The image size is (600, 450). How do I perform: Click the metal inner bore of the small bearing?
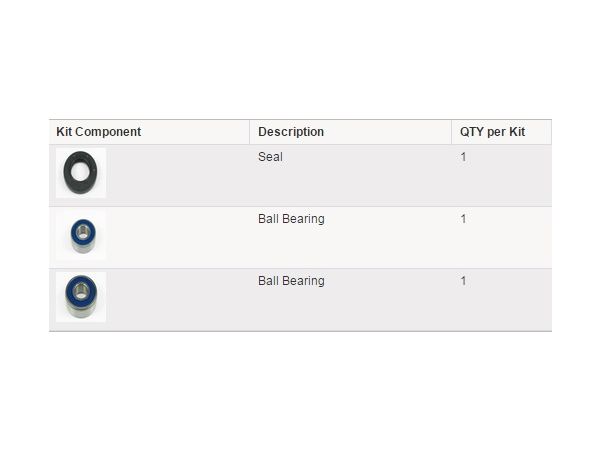[x=83, y=232]
